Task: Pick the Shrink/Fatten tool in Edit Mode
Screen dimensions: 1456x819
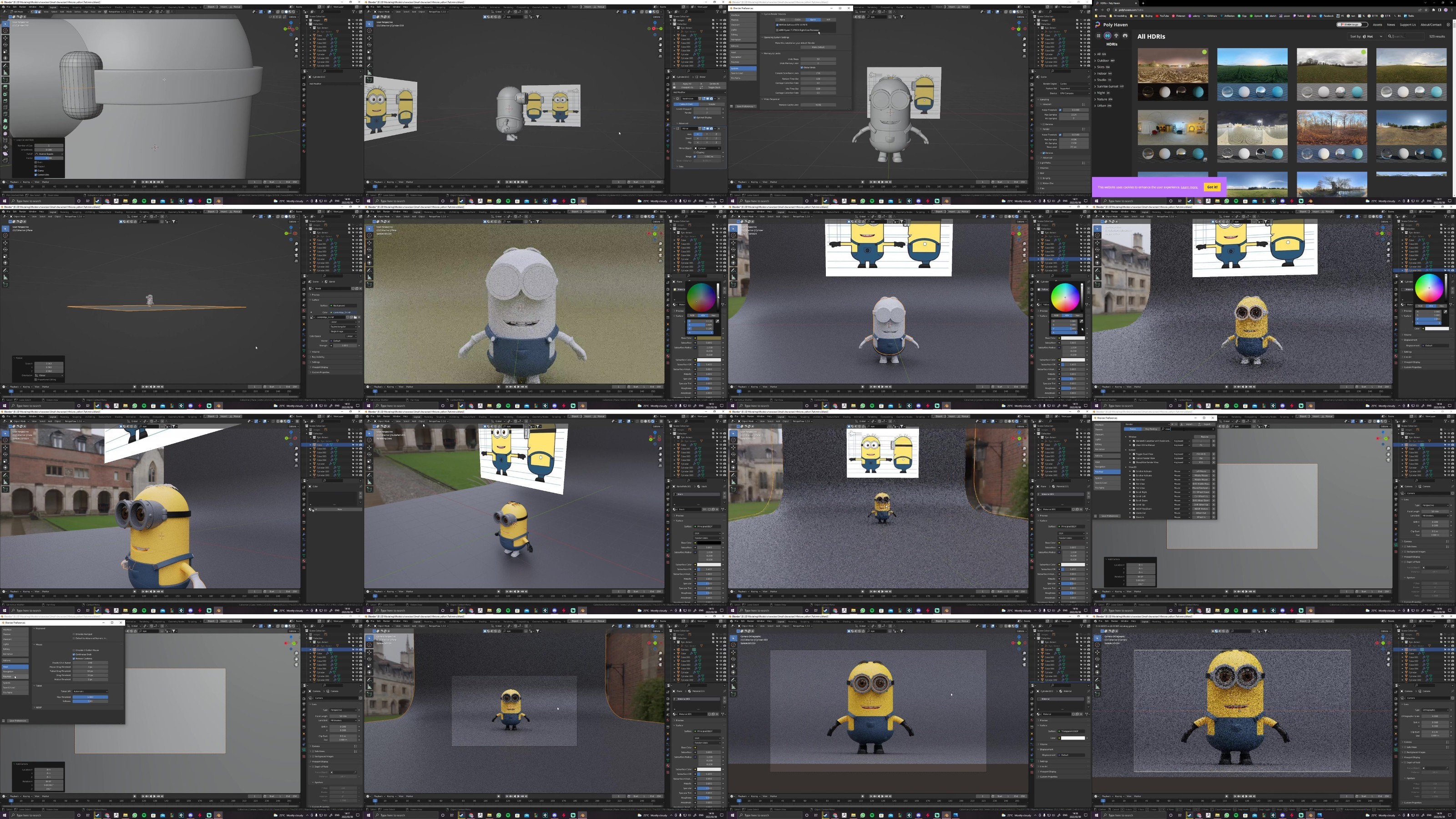Action: pos(5,147)
